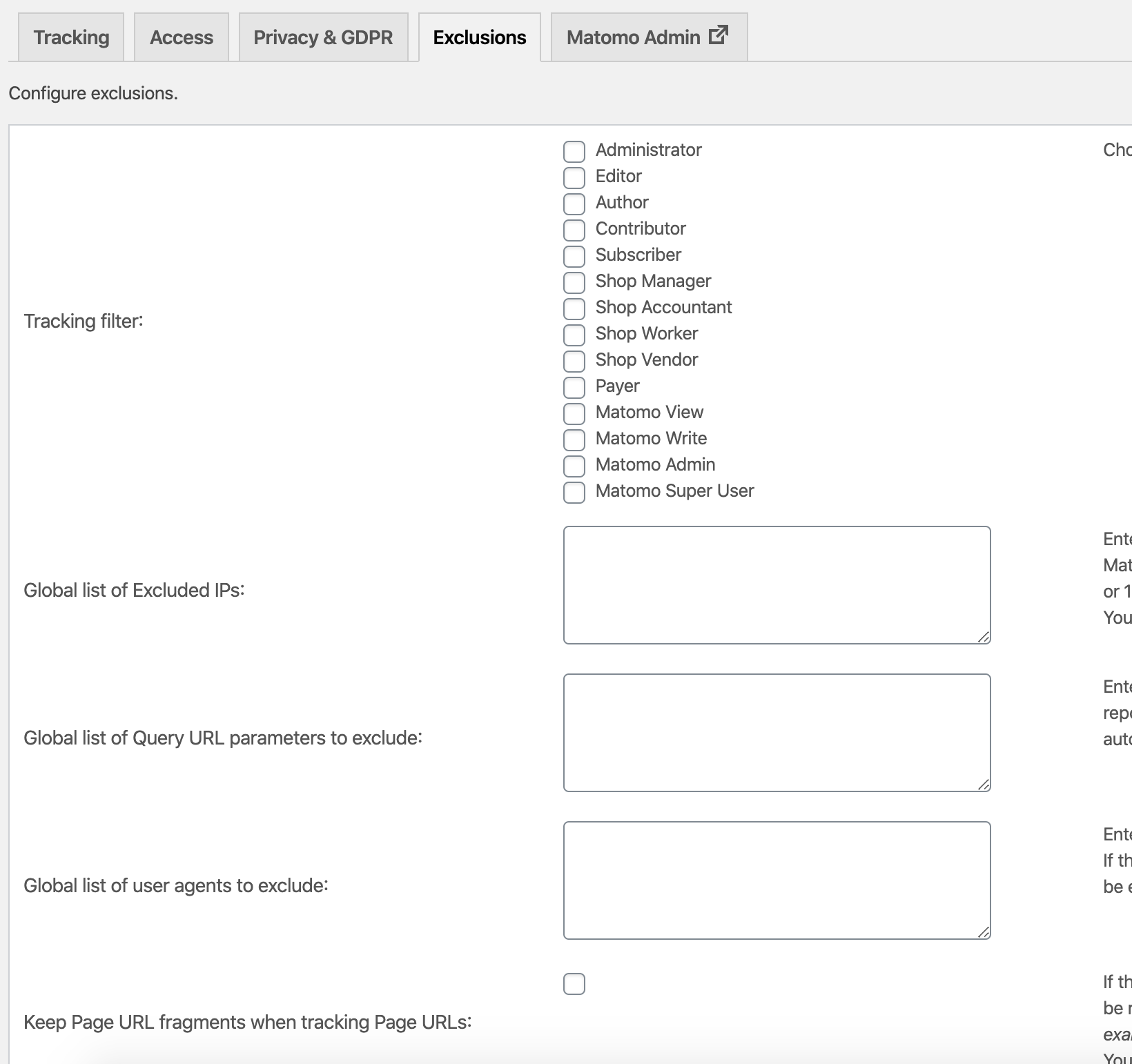Tick the Matomo Super User checkbox
This screenshot has height=1064, width=1132.
coord(574,492)
